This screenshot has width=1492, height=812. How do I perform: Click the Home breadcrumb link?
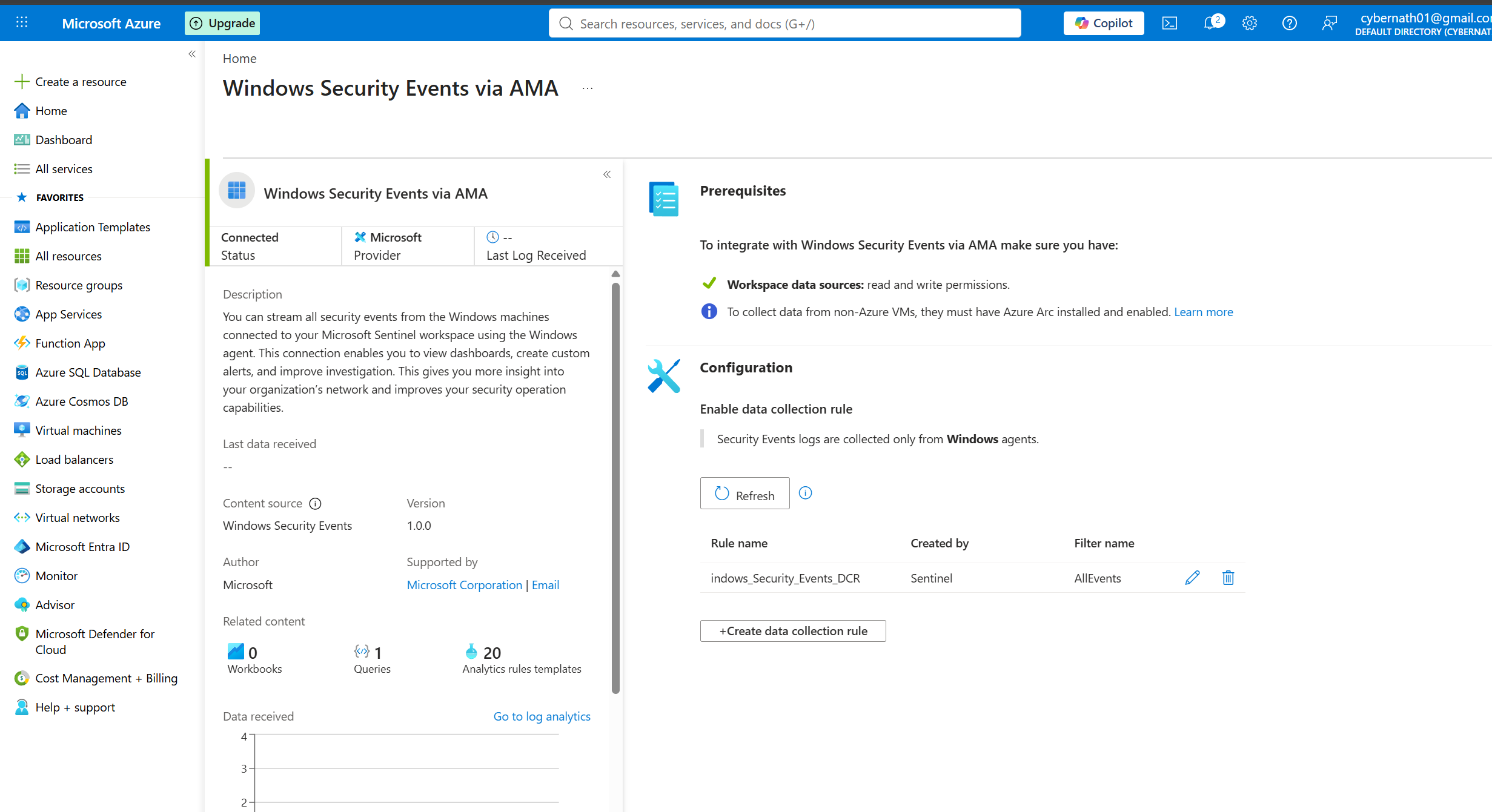[x=239, y=58]
